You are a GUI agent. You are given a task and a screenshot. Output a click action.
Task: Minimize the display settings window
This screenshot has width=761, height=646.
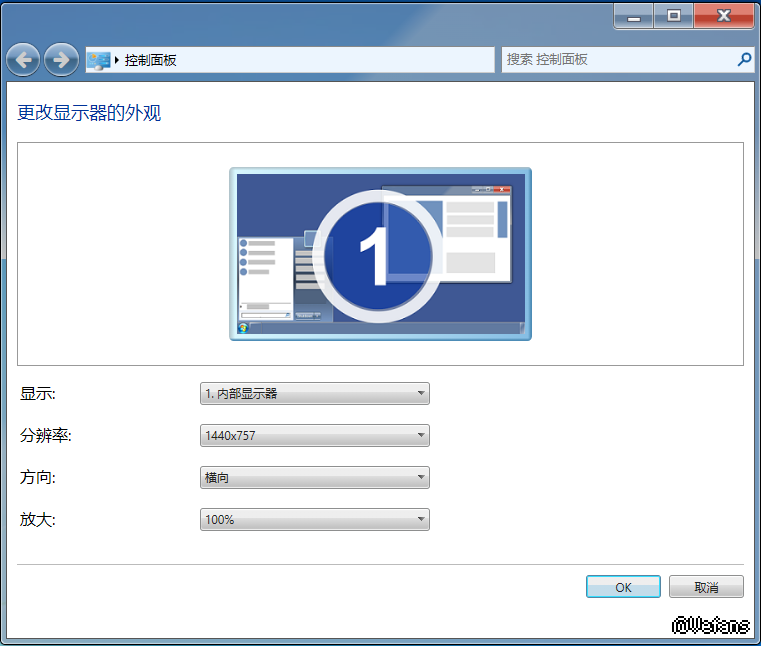pyautogui.click(x=634, y=16)
